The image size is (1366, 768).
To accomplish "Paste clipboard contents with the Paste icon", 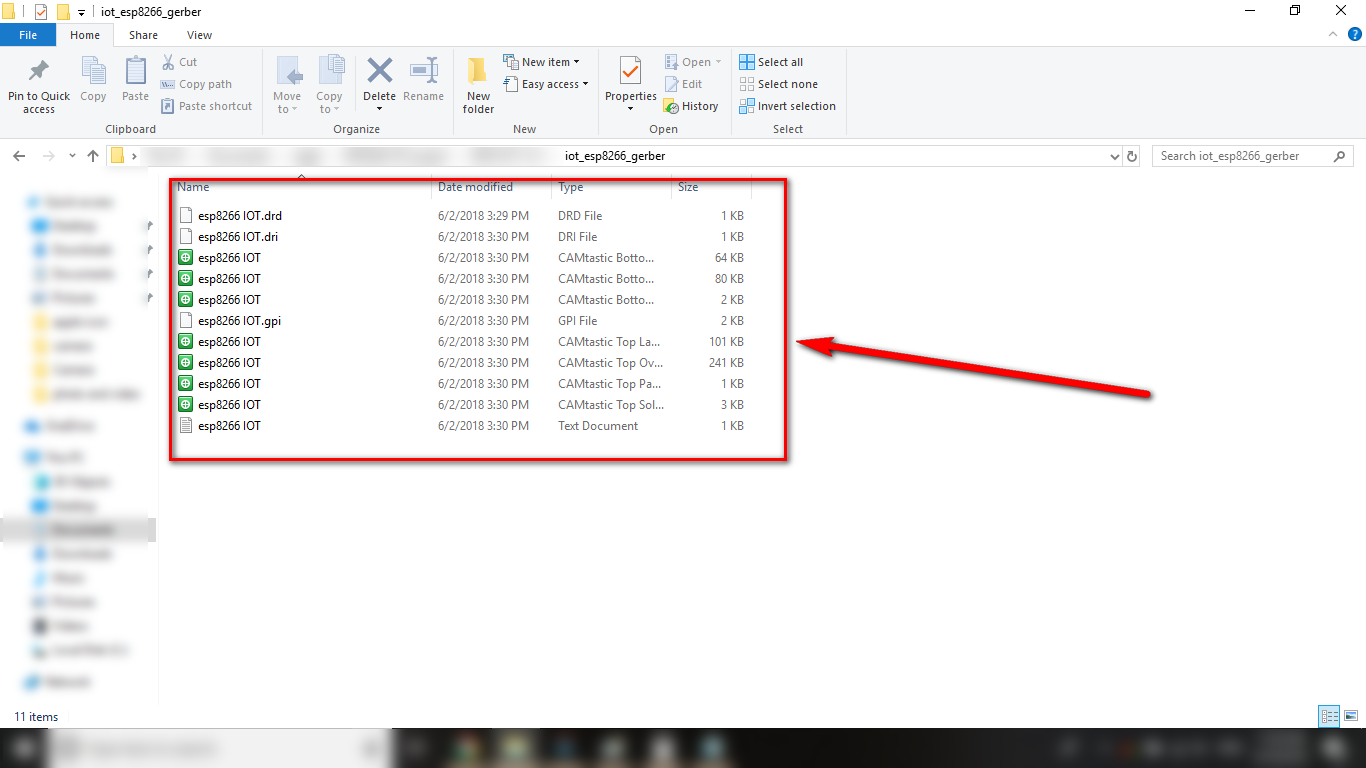I will (x=134, y=82).
